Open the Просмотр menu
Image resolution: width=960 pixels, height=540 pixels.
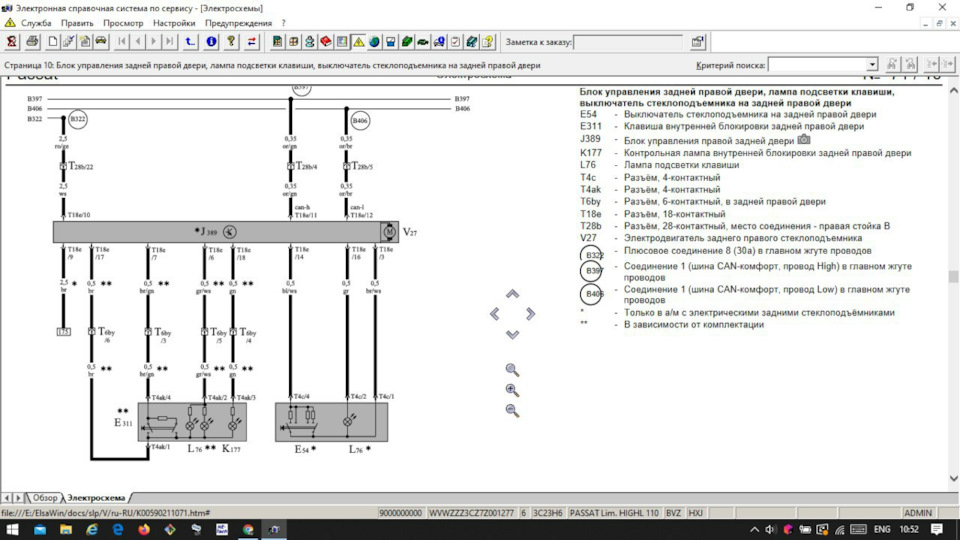pos(123,23)
